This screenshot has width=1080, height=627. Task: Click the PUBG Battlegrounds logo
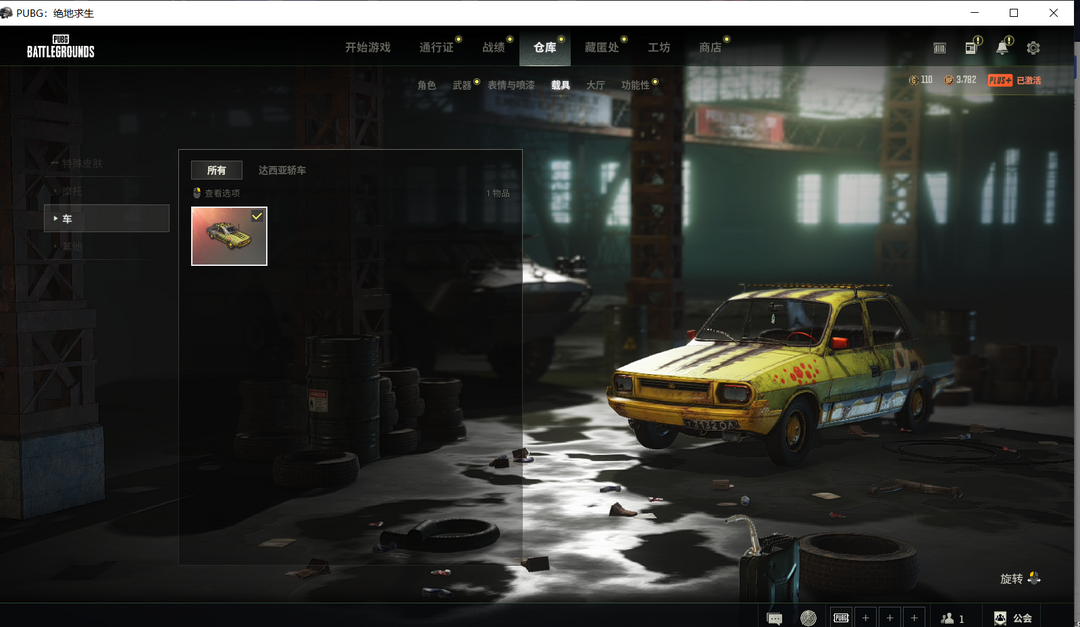coord(61,46)
